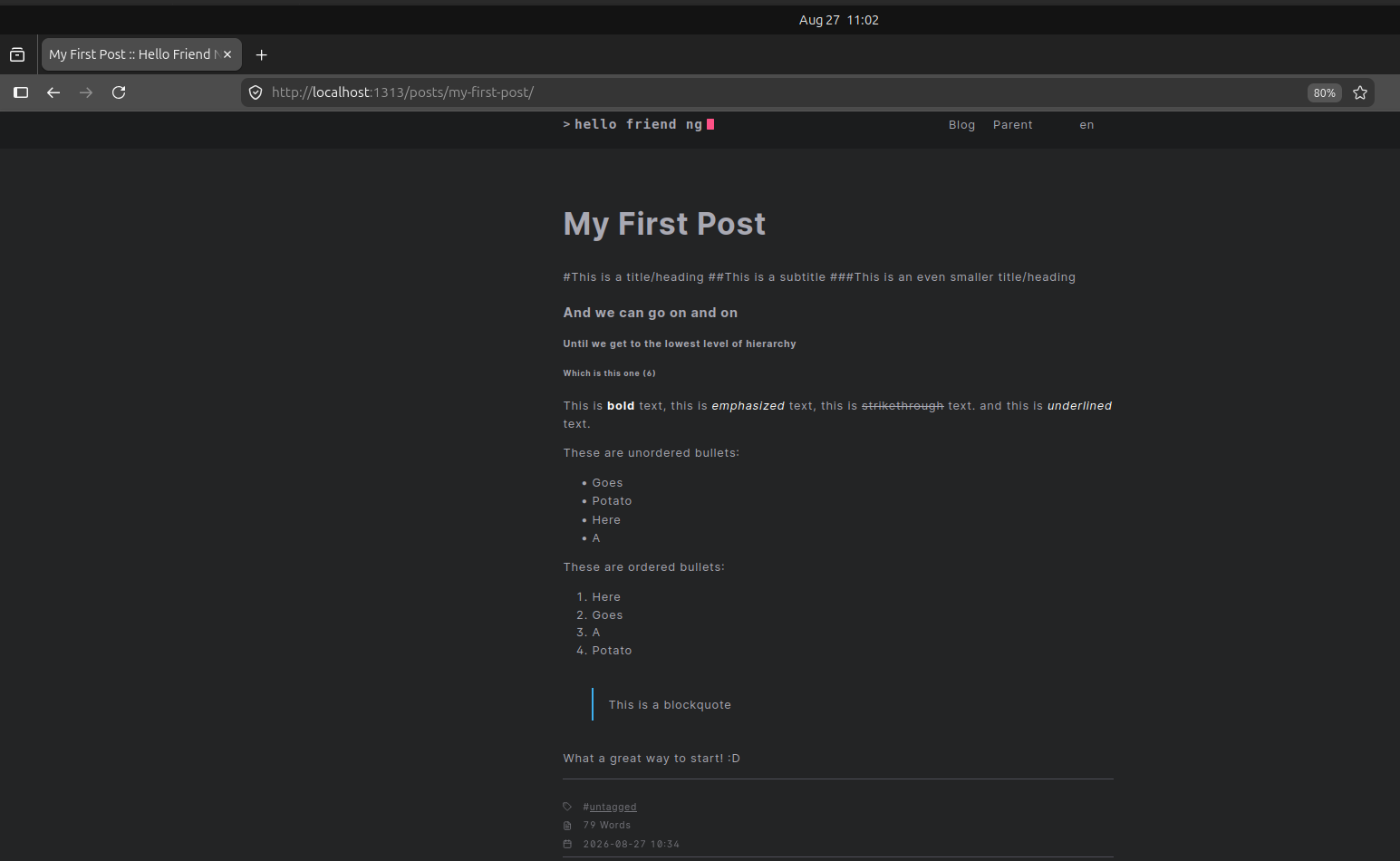The width and height of the screenshot is (1400, 861).
Task: Close the My First Post tab
Action: (227, 54)
